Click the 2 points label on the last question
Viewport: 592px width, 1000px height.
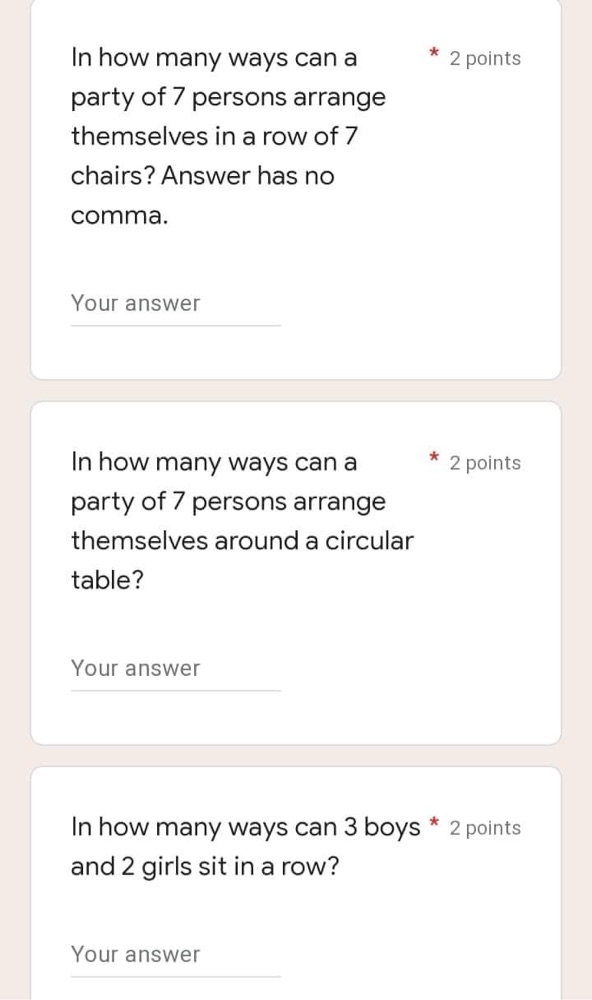[x=485, y=827]
